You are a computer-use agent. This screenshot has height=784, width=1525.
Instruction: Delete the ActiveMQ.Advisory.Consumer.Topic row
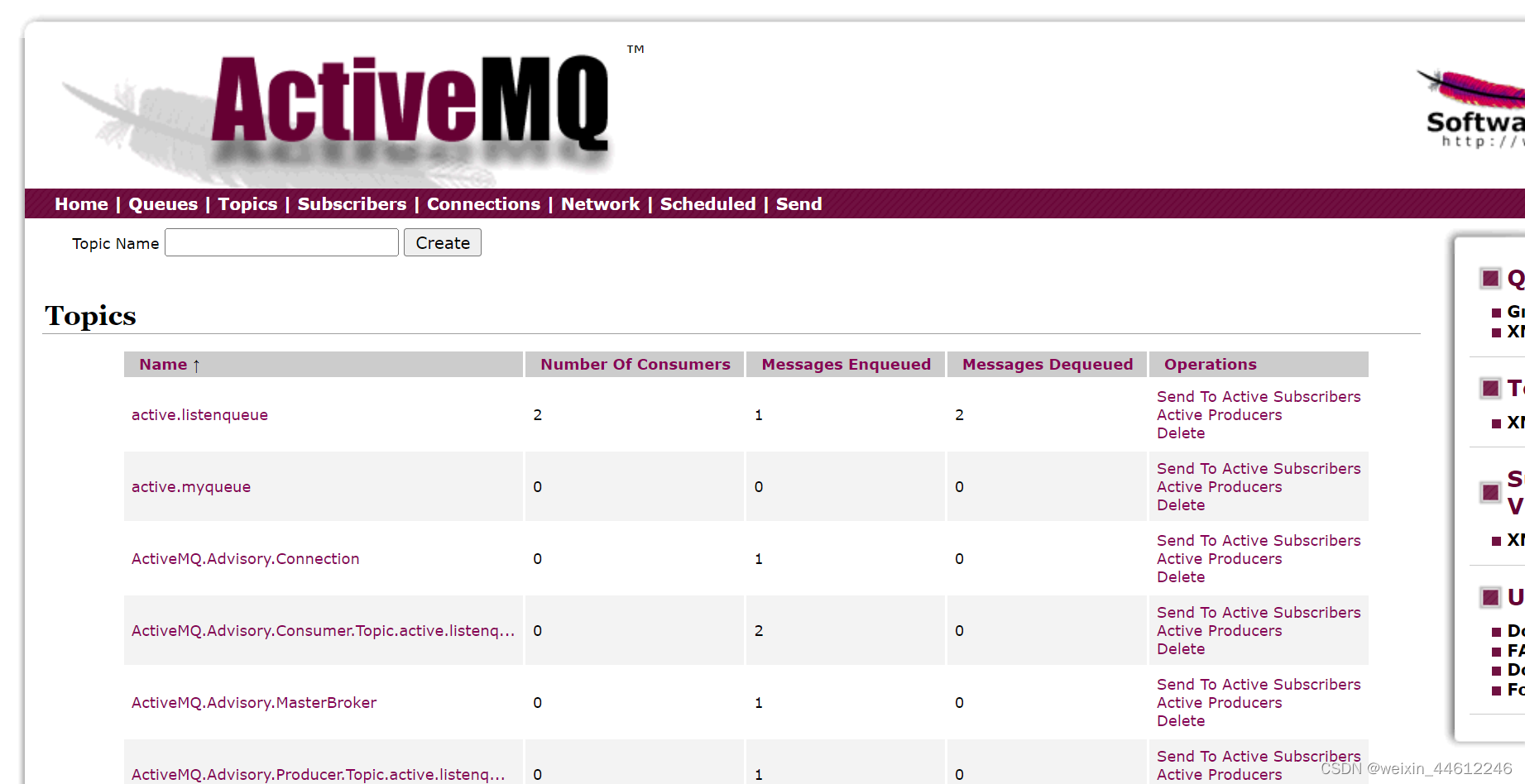[x=1181, y=648]
